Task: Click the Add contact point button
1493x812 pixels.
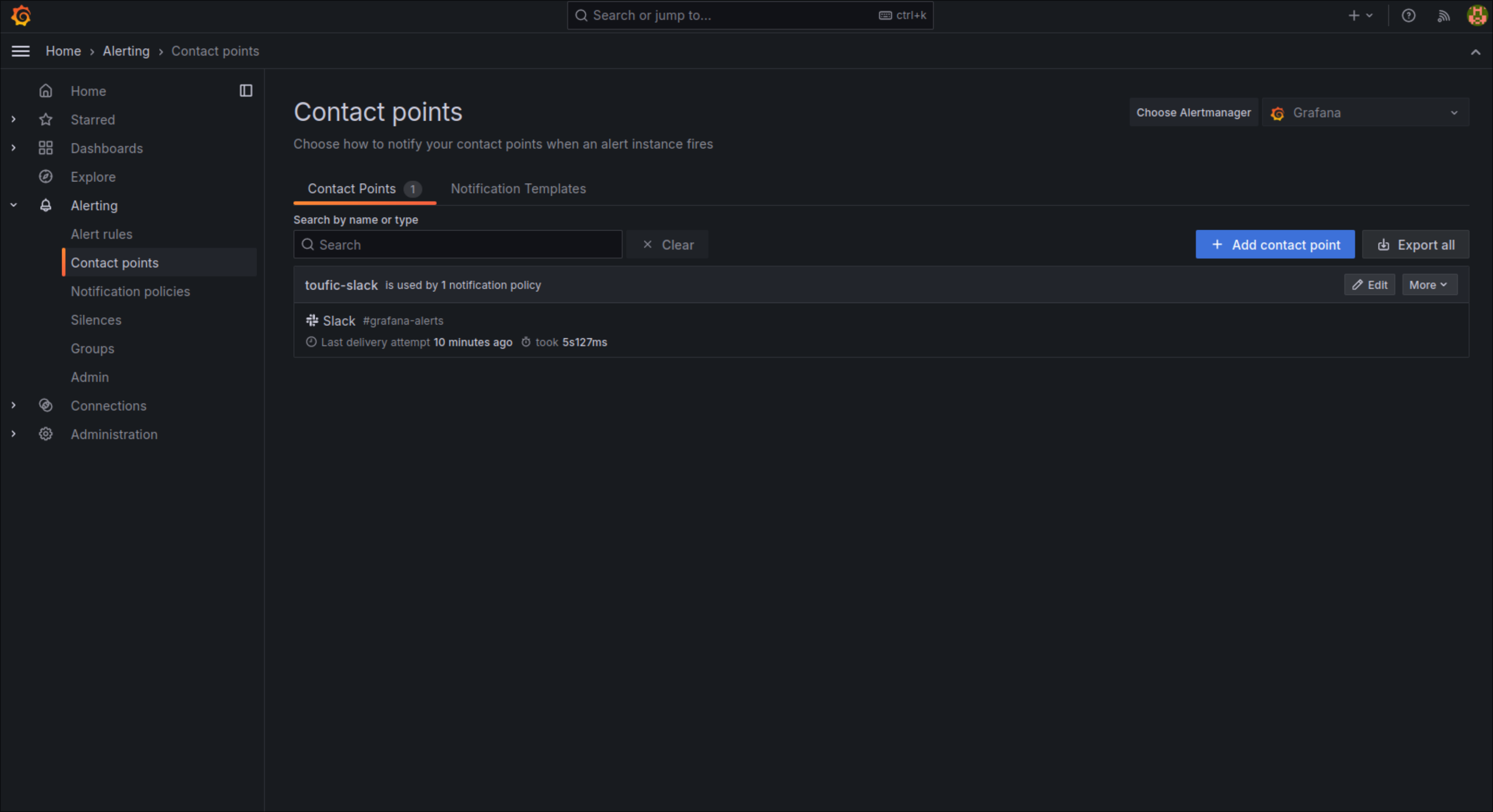Action: [1276, 244]
